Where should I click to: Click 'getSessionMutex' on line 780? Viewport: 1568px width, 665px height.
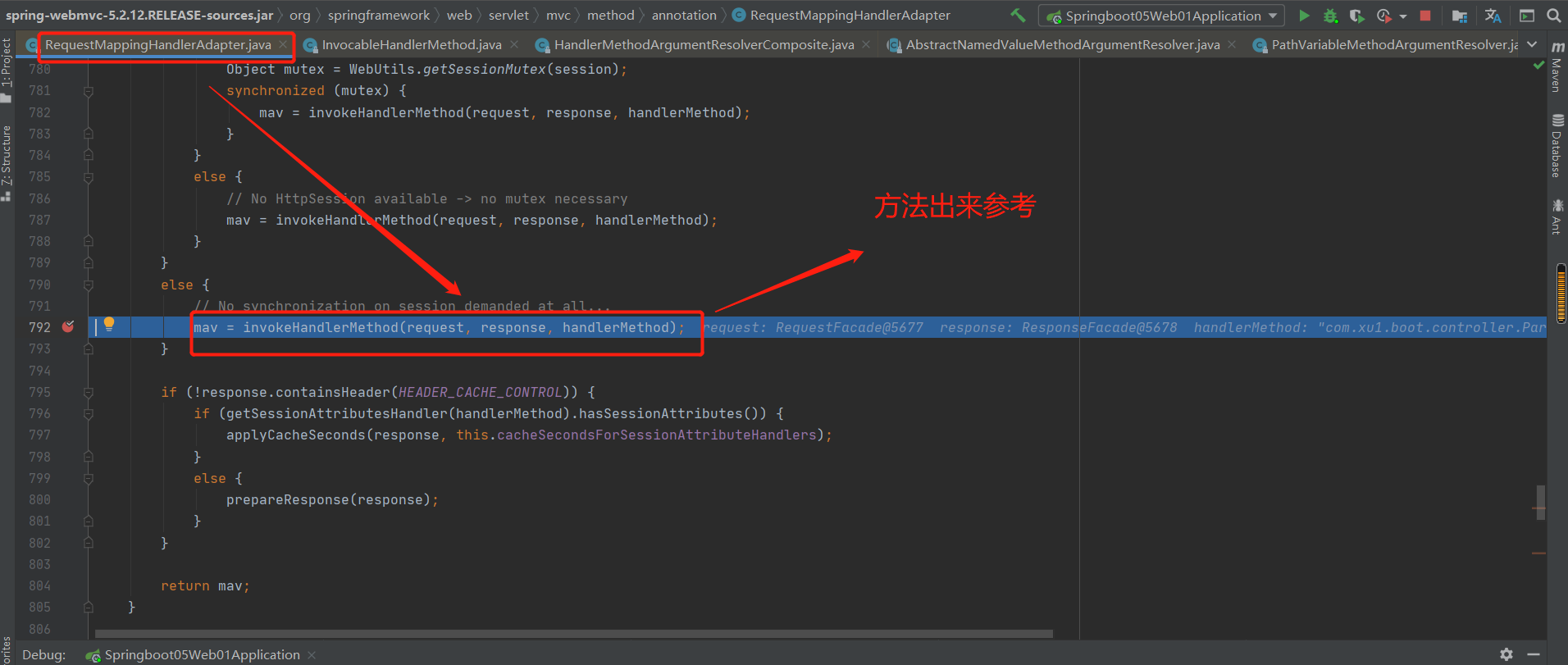(x=484, y=69)
